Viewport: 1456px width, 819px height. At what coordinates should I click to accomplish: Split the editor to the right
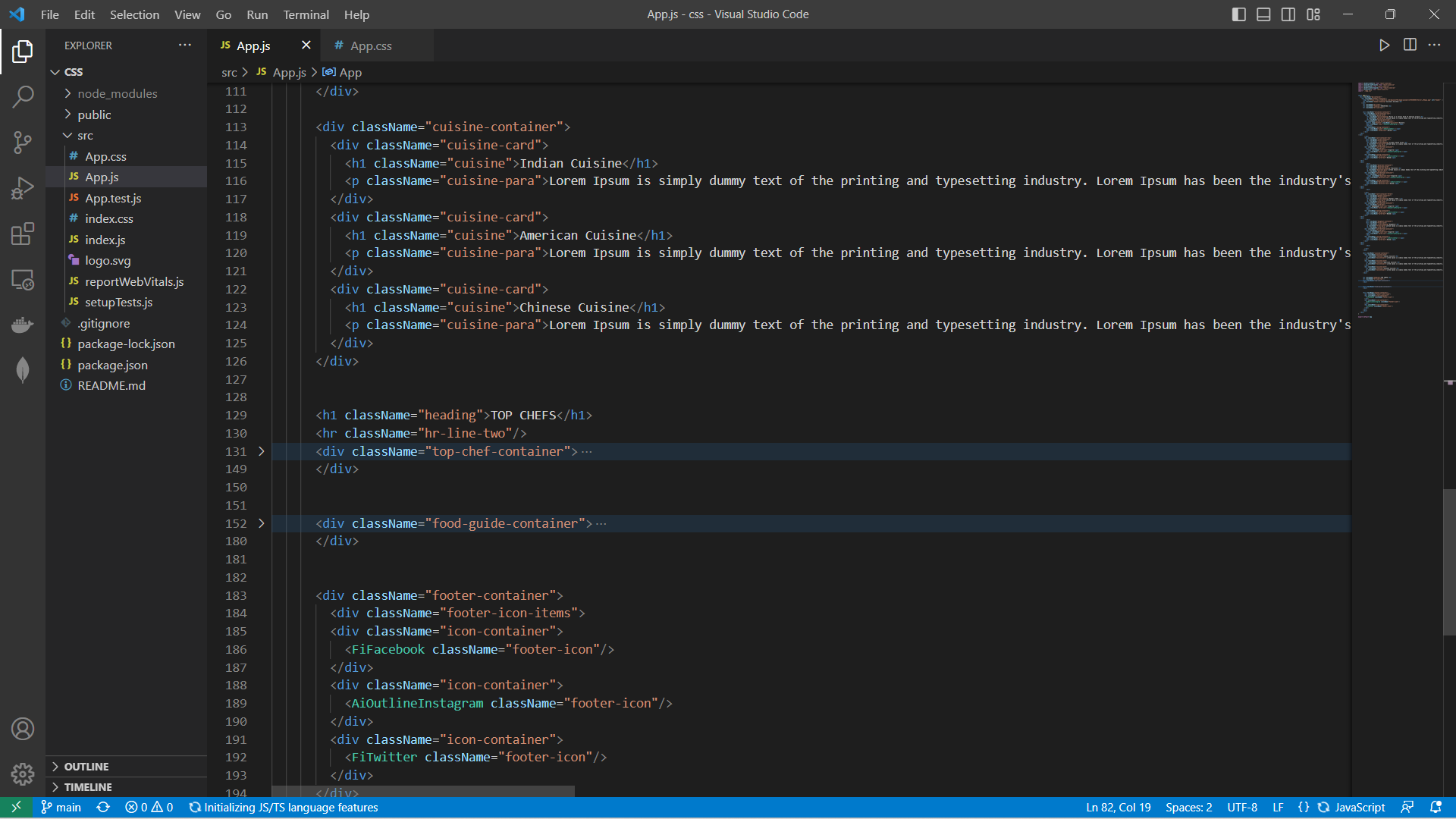[x=1410, y=45]
